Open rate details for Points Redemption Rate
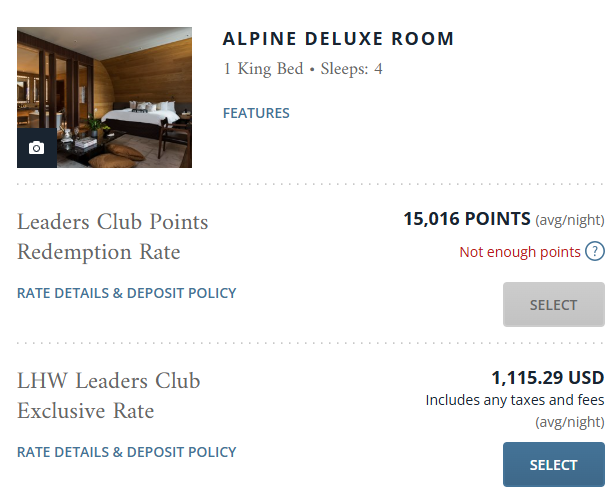The height and width of the screenshot is (502, 612). (x=126, y=293)
